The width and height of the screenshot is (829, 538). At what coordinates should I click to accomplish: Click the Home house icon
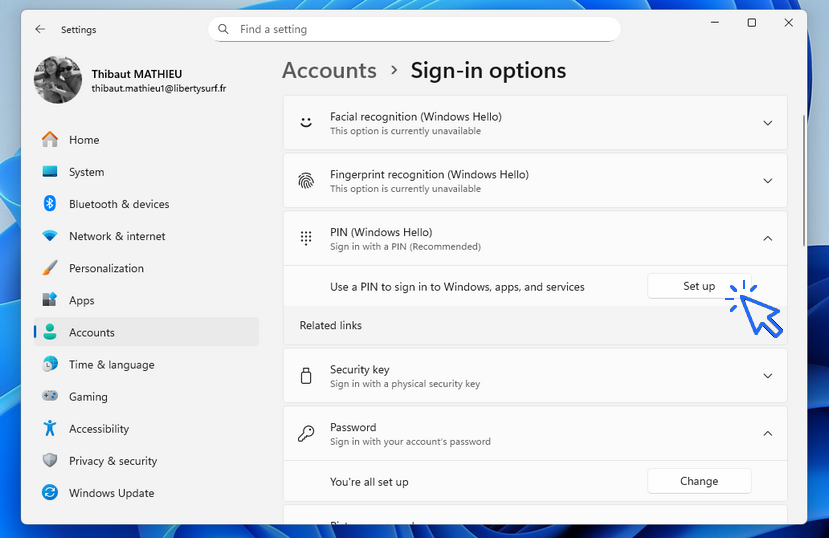[50, 140]
